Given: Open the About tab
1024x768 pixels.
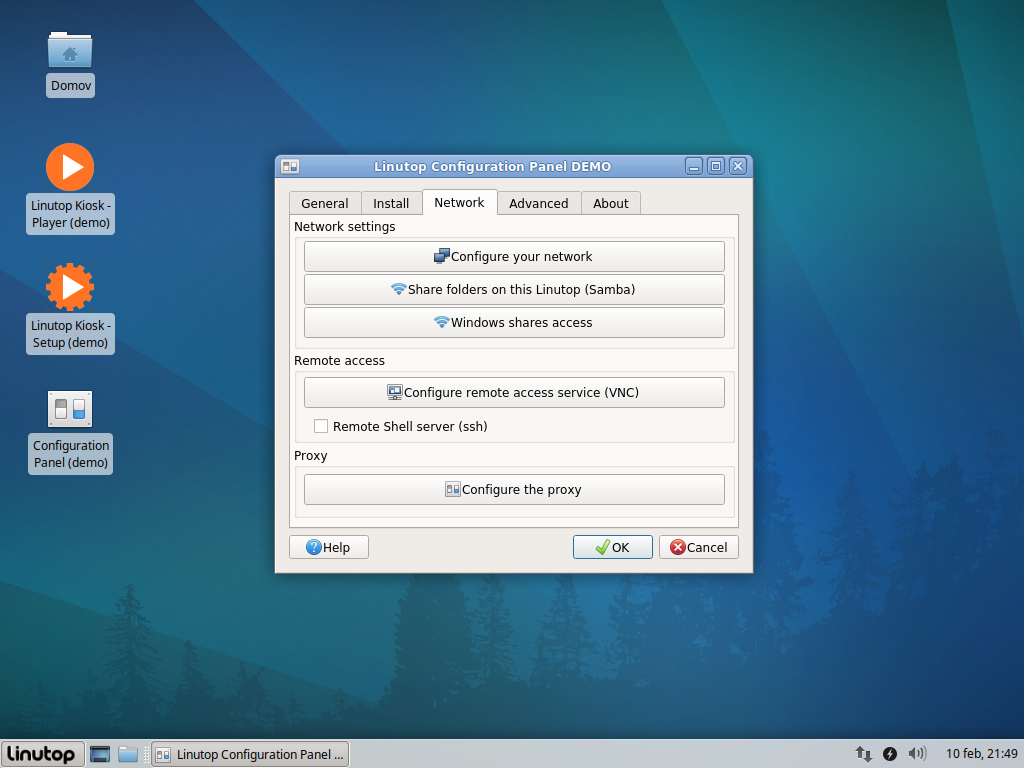Looking at the screenshot, I should tap(611, 203).
